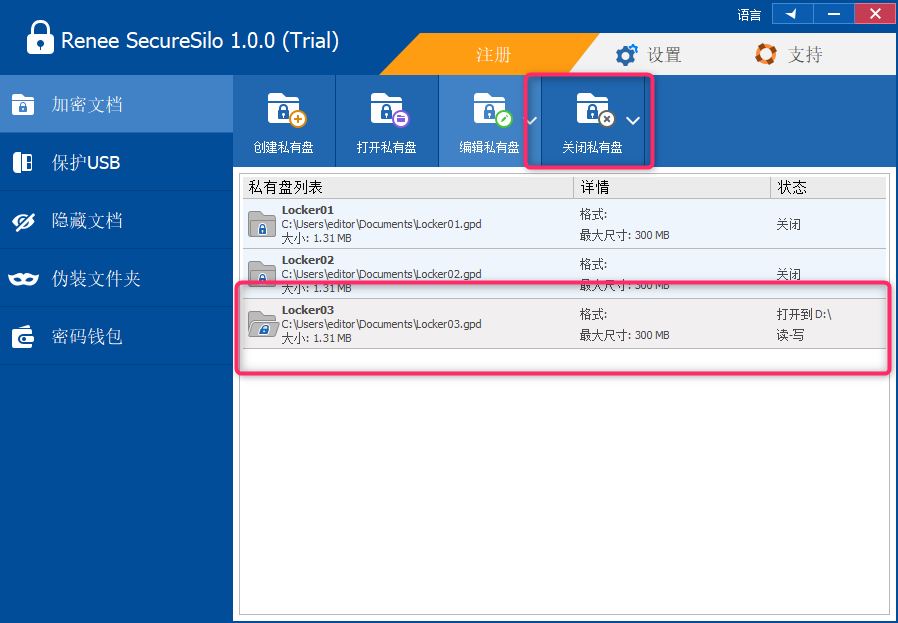Viewport: 898px width, 623px height.
Task: Open 设置 settings
Action: point(648,55)
